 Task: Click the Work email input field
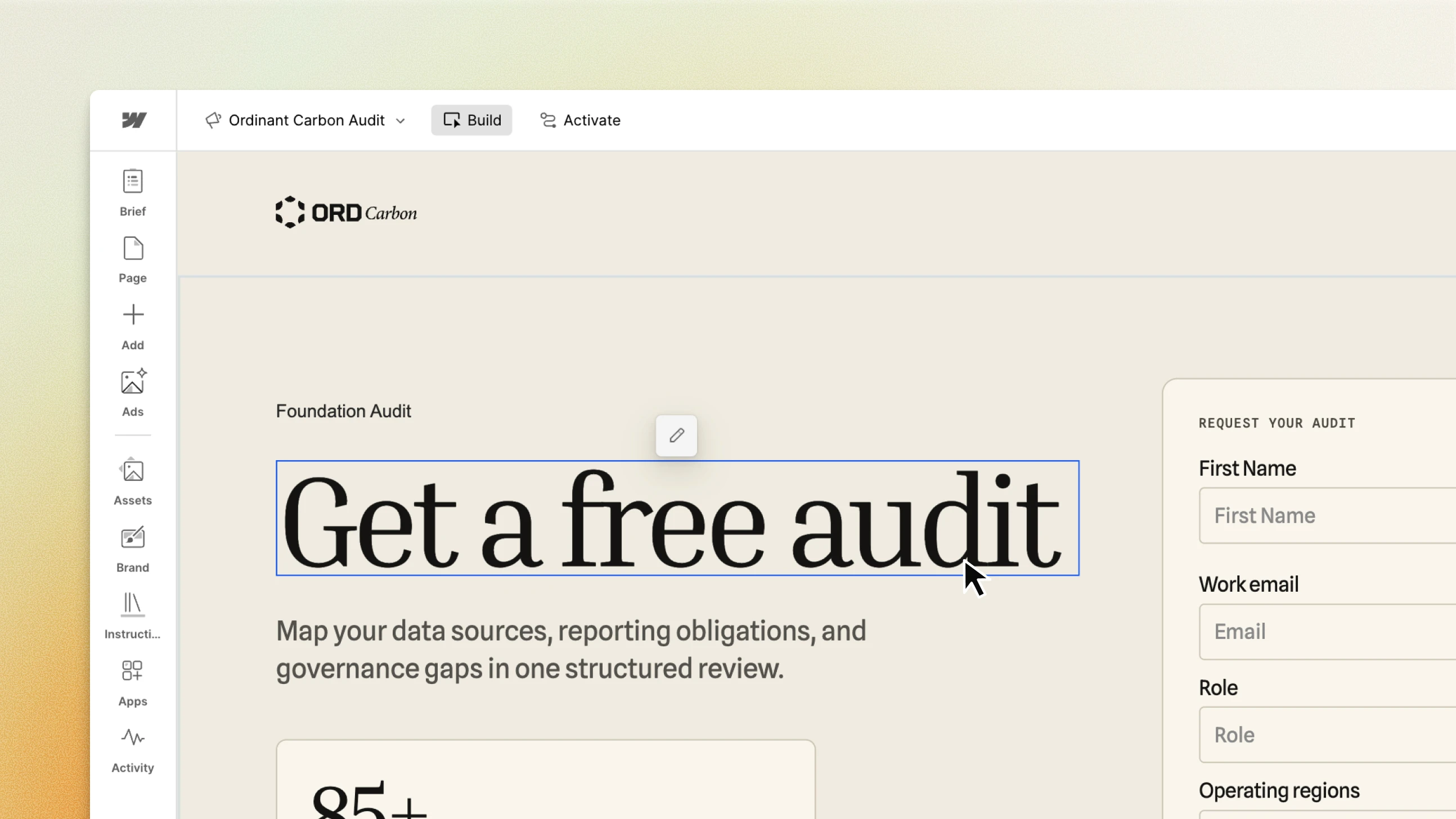click(x=1327, y=631)
